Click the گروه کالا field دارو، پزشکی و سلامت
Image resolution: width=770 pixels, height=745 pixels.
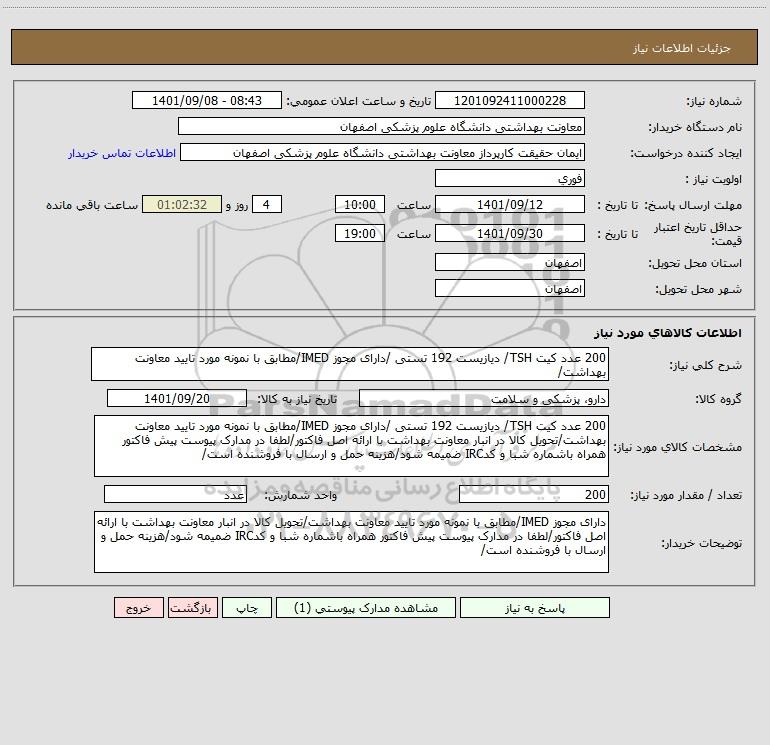(484, 399)
